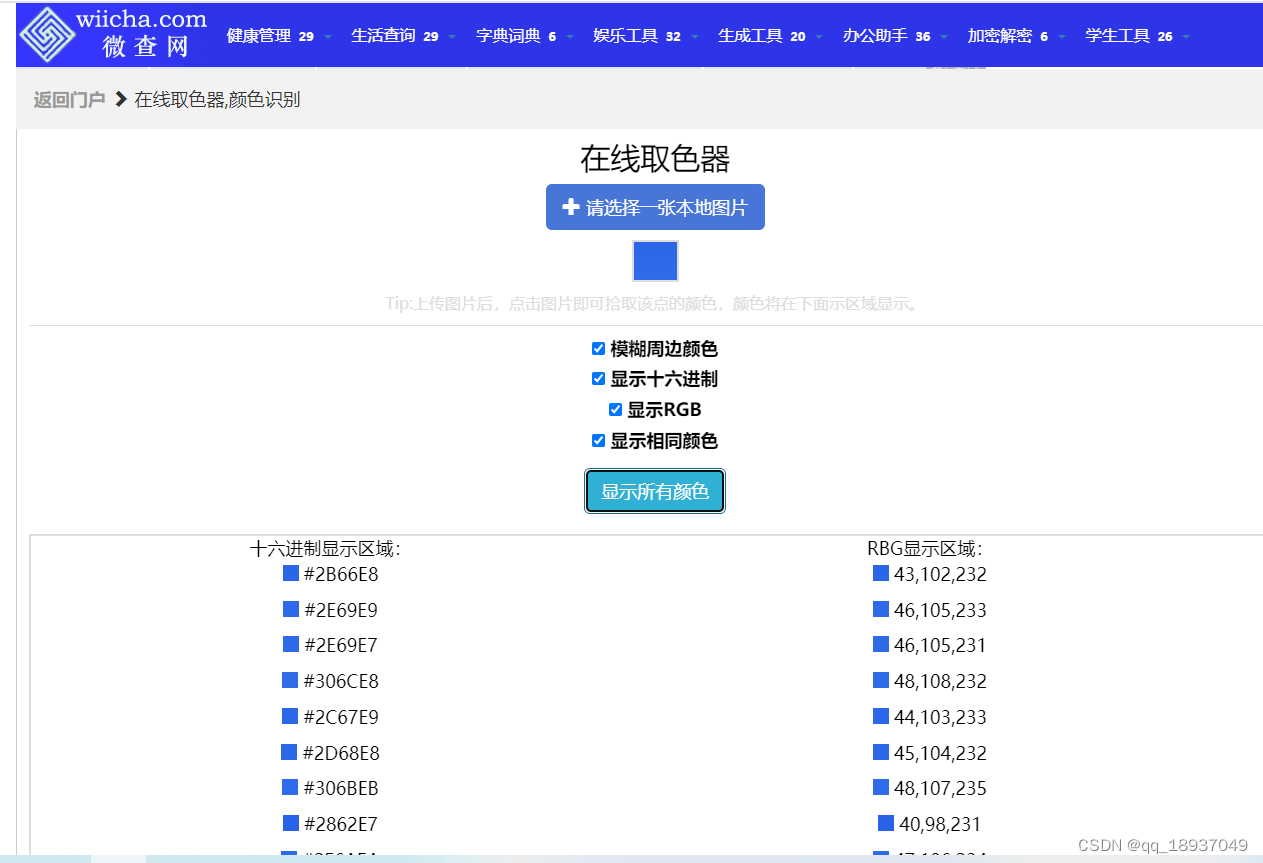Expand dropdown arrow beside 学生工具 26
The height and width of the screenshot is (863, 1263).
tap(1186, 37)
